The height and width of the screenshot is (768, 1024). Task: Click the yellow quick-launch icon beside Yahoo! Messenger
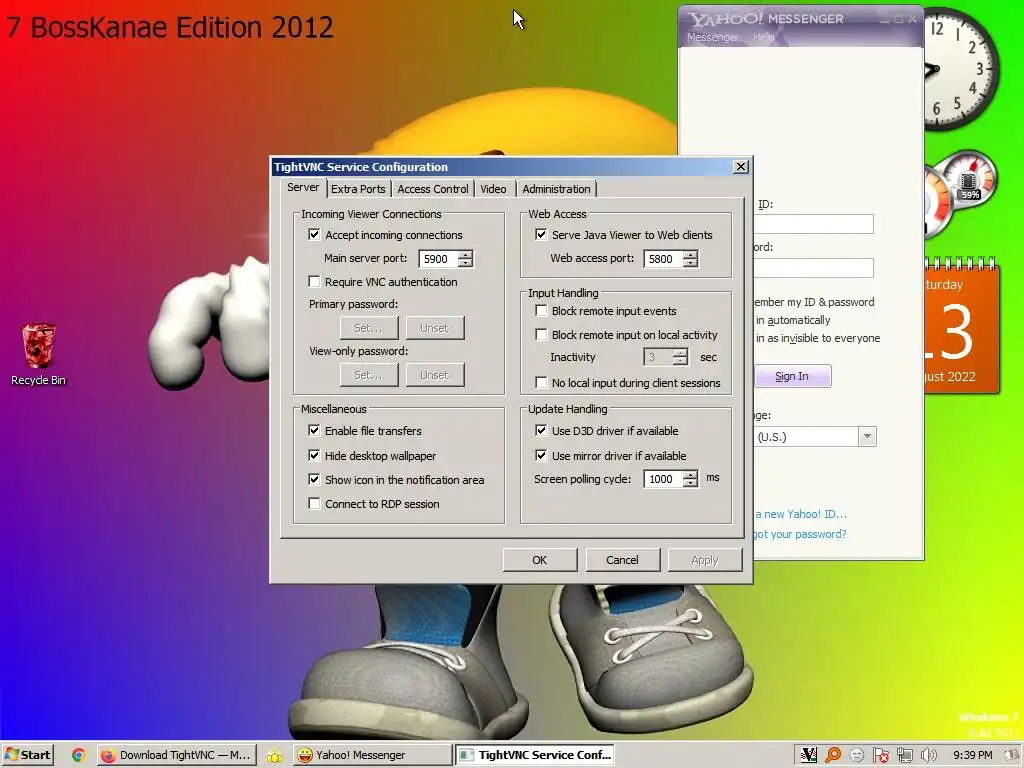click(x=274, y=756)
